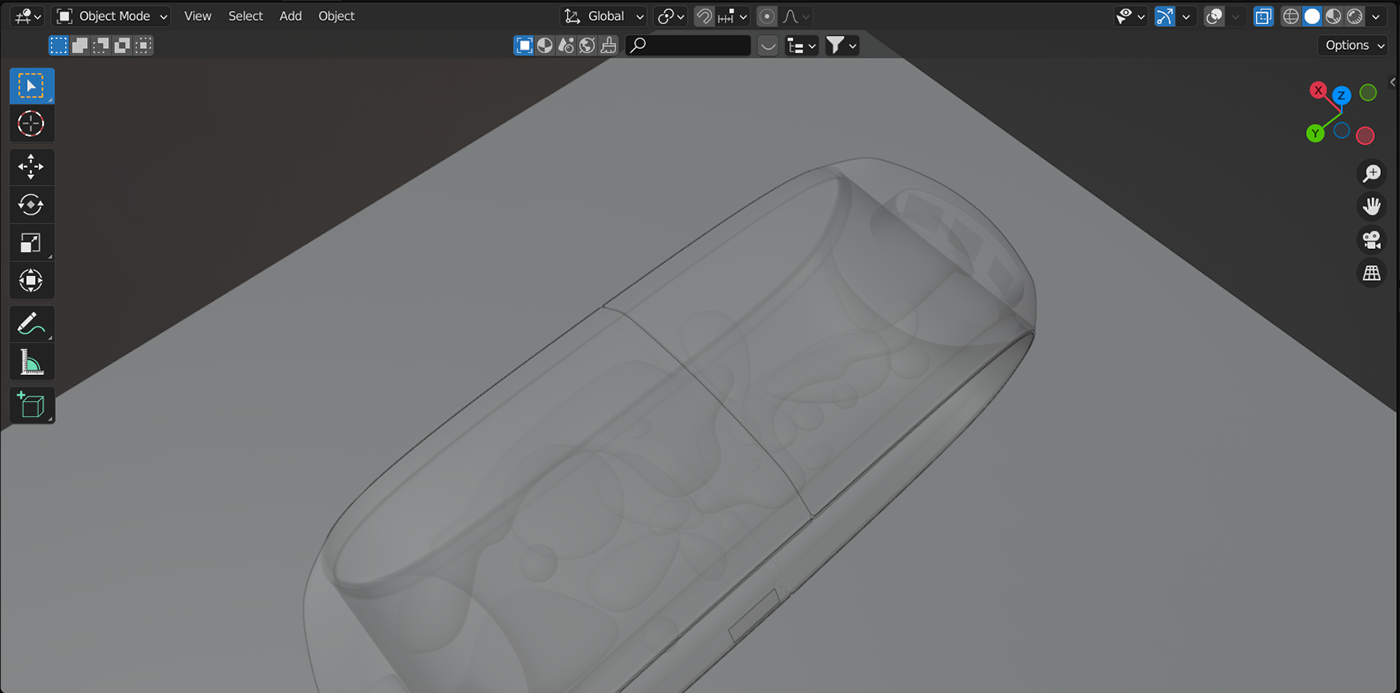Click the Add Cube tool

31,405
